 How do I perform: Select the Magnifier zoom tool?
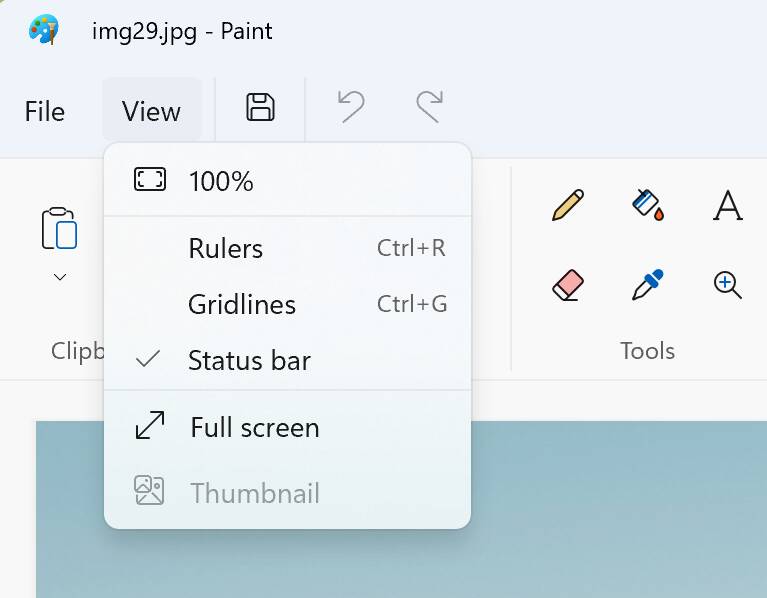point(728,286)
